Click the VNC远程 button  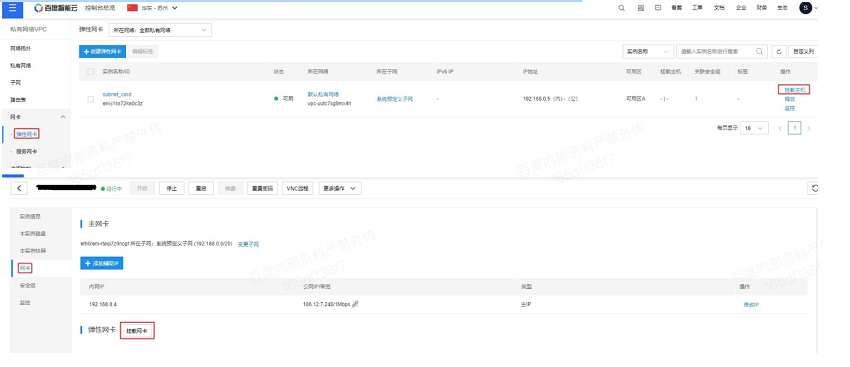coord(298,188)
